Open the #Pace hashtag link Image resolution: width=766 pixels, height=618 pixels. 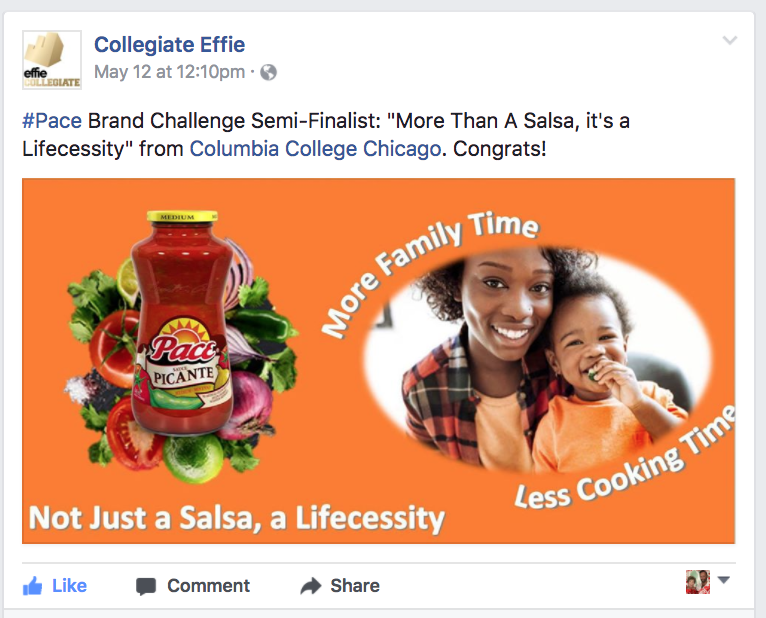51,122
